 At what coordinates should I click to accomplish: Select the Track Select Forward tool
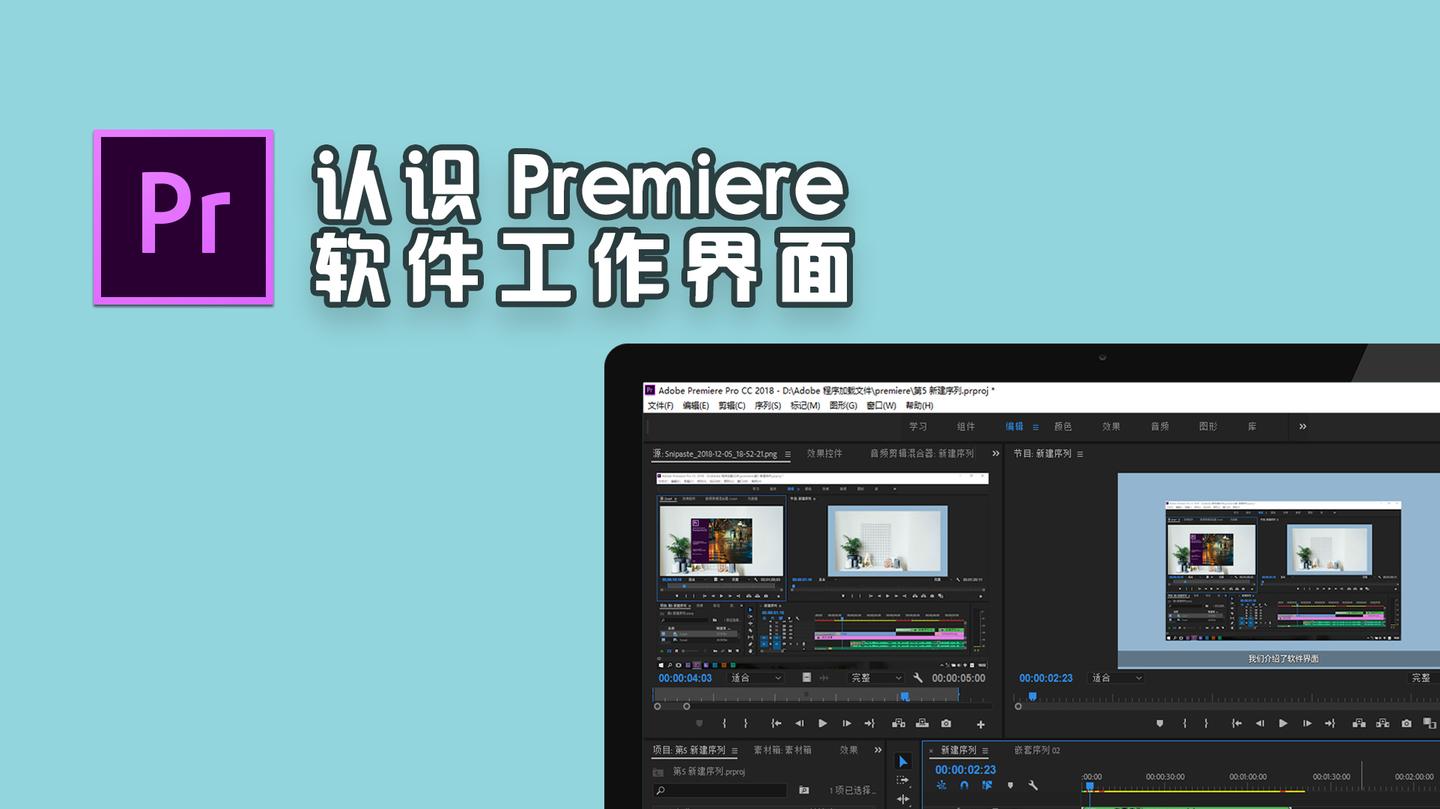pyautogui.click(x=903, y=780)
